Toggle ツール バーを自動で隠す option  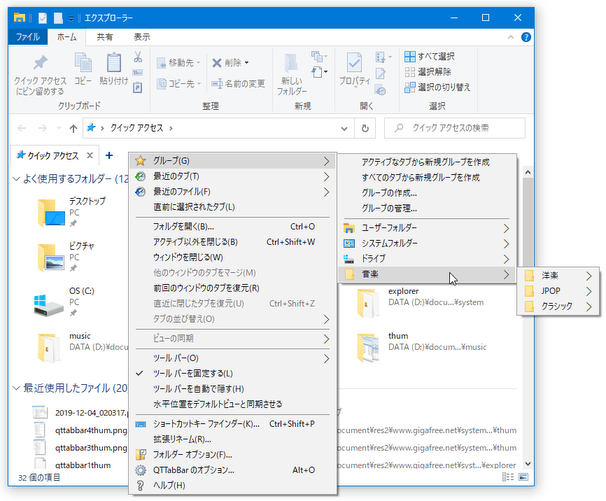[232, 389]
